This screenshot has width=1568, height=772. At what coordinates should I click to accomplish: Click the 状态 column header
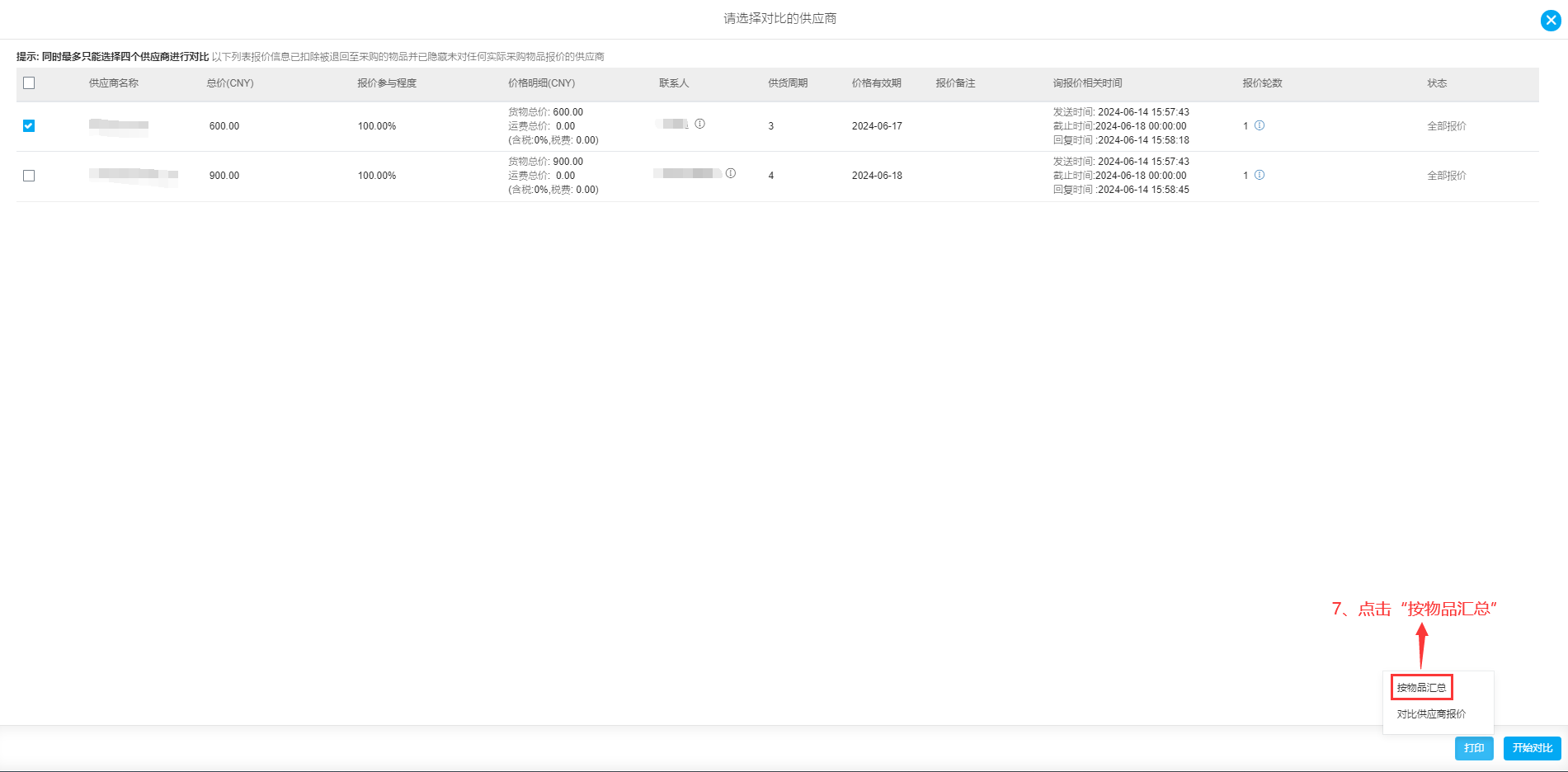1437,83
